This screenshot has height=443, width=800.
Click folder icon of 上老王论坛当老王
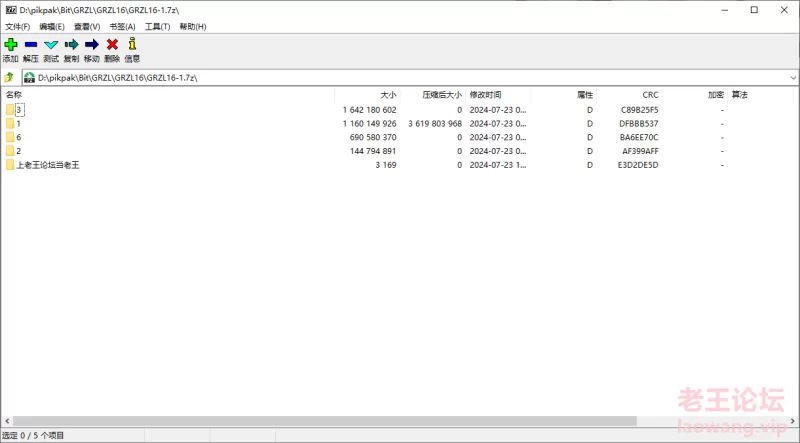pos(10,165)
